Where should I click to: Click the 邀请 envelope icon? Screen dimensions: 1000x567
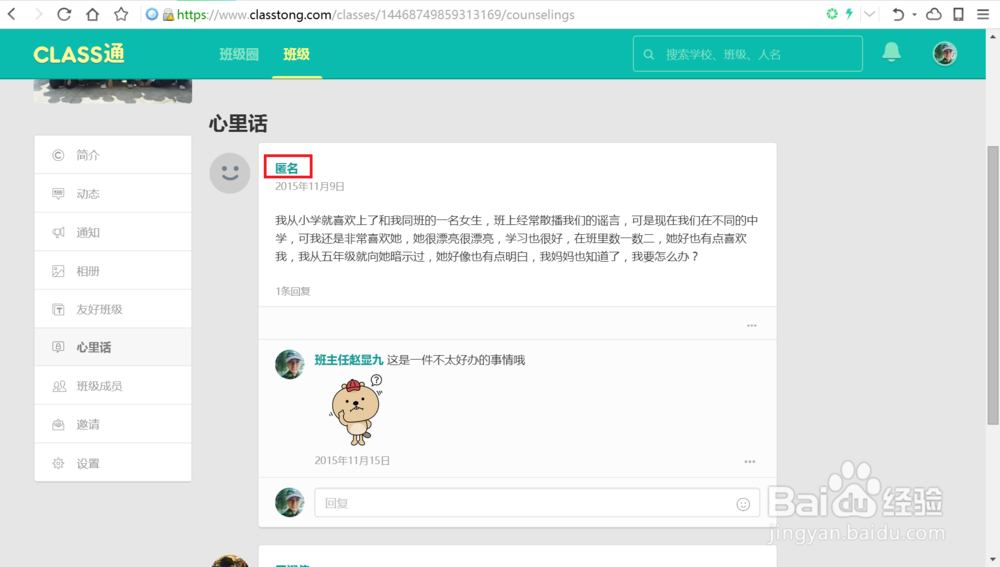[x=58, y=424]
